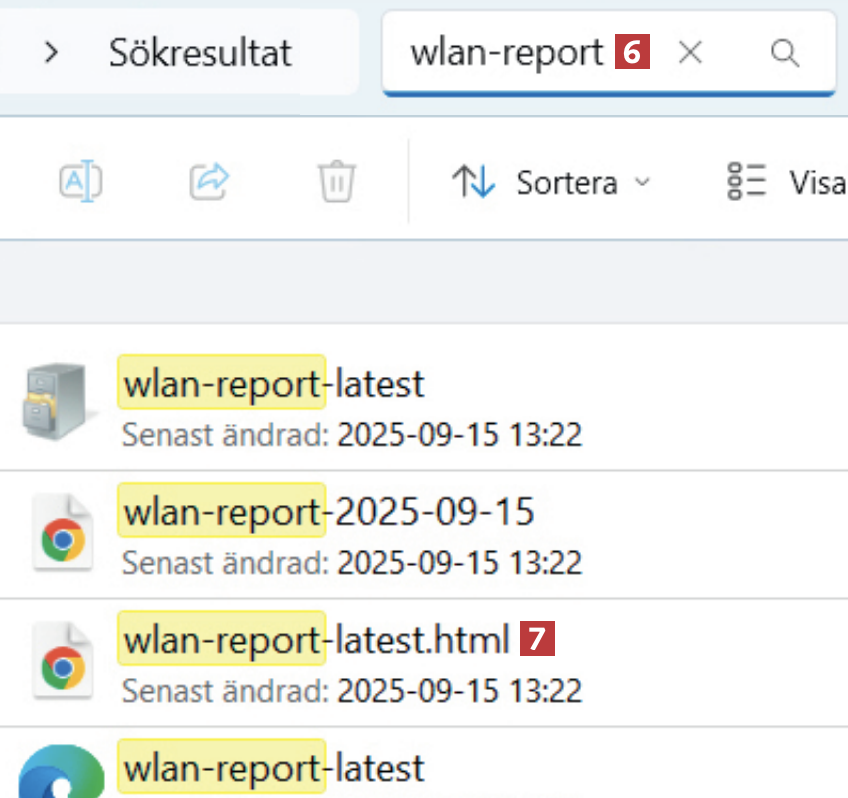Viewport: 848px width, 798px height.
Task: Click the magnifying glass search icon
Action: (x=786, y=54)
